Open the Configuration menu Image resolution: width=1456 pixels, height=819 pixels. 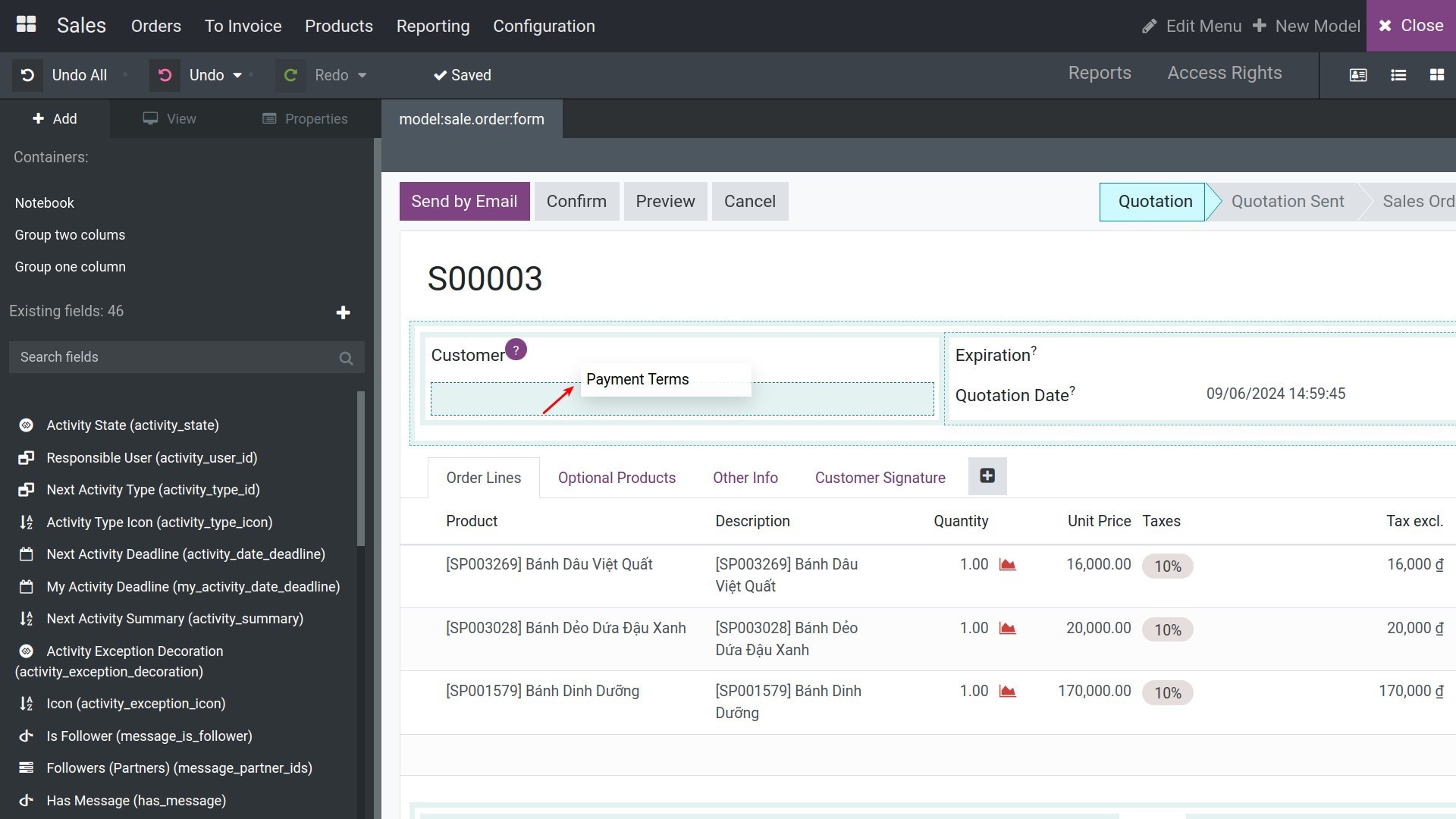[x=544, y=26]
